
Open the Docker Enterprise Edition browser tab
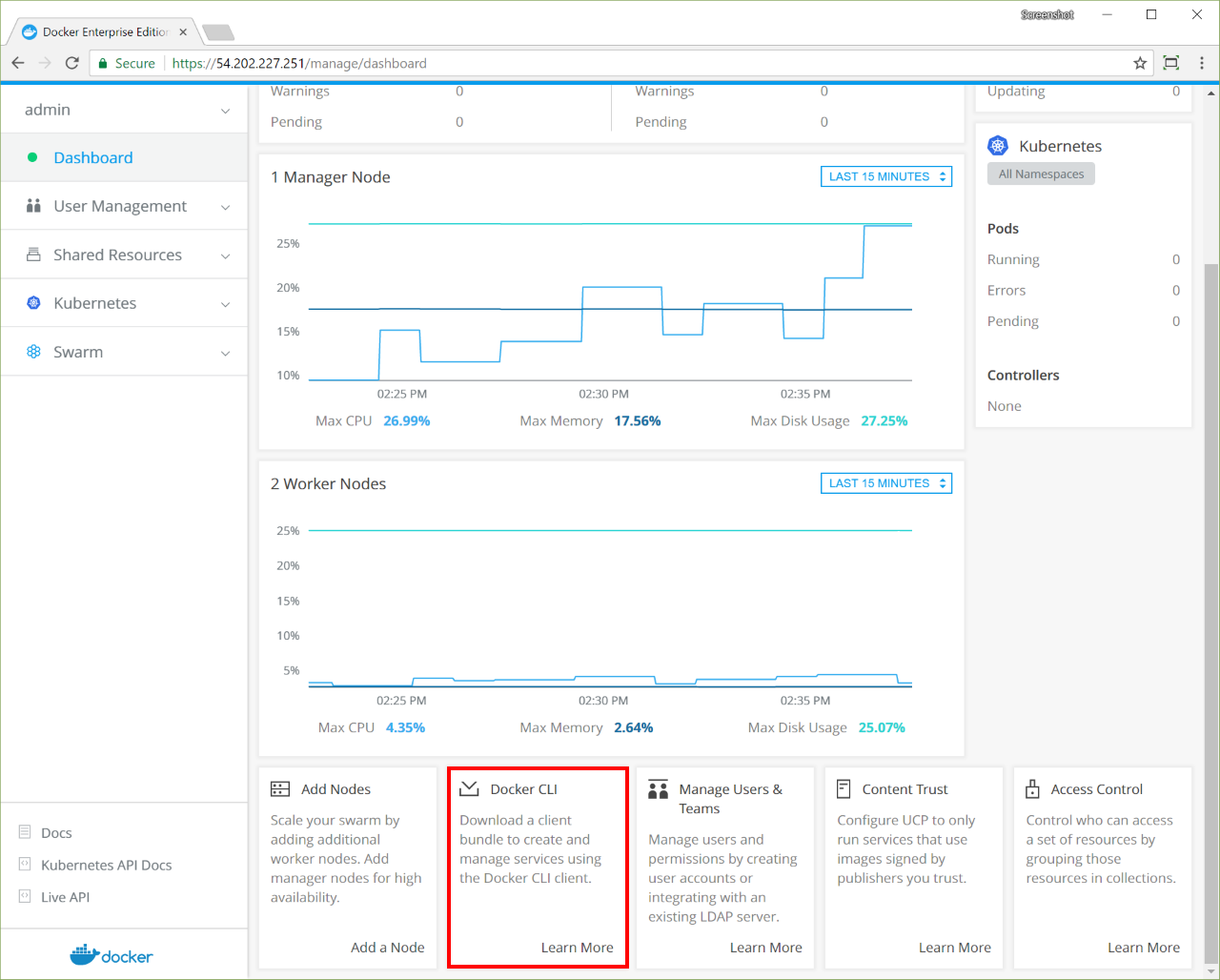coord(105,31)
